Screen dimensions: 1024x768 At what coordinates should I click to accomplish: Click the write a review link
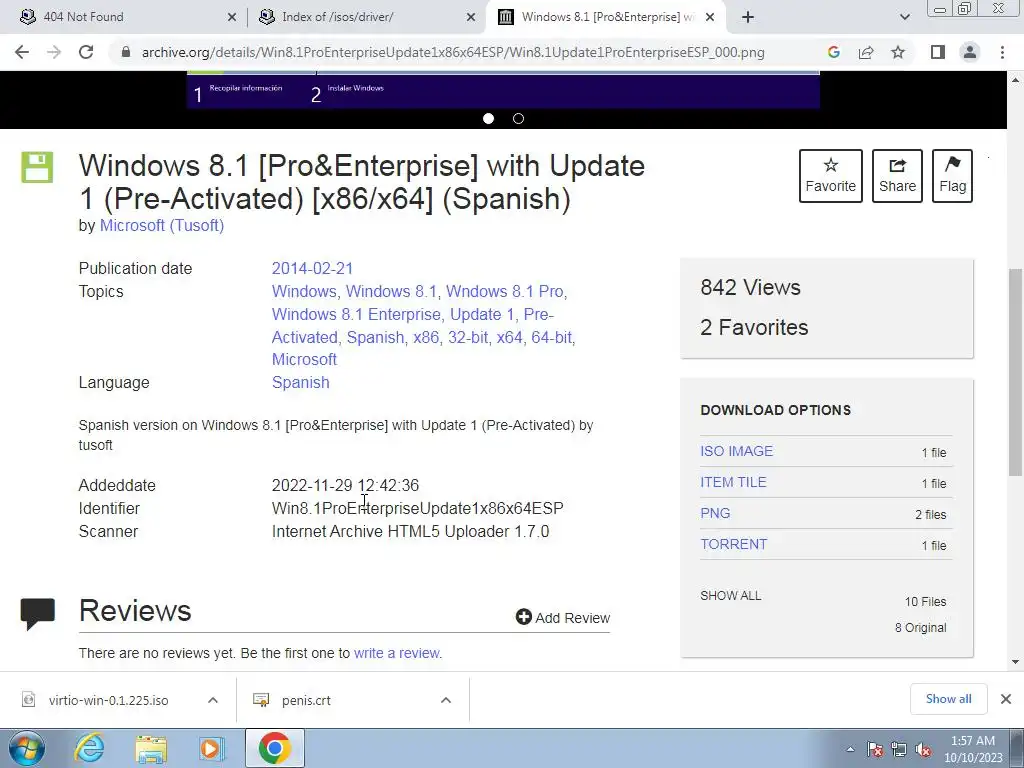coord(397,653)
